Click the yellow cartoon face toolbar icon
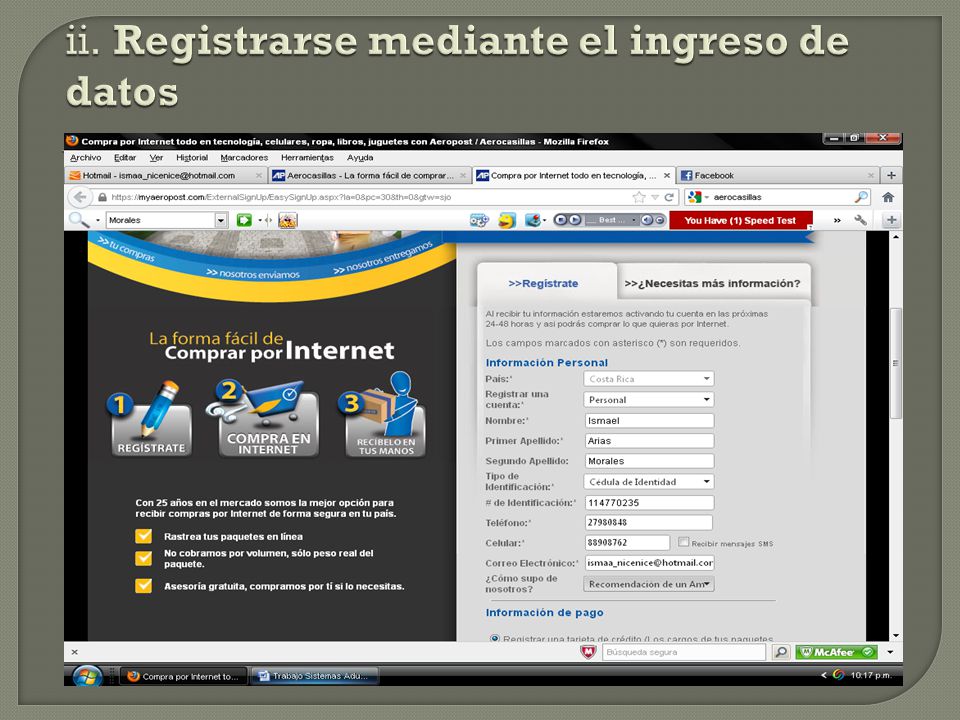The height and width of the screenshot is (720, 960). [x=506, y=220]
